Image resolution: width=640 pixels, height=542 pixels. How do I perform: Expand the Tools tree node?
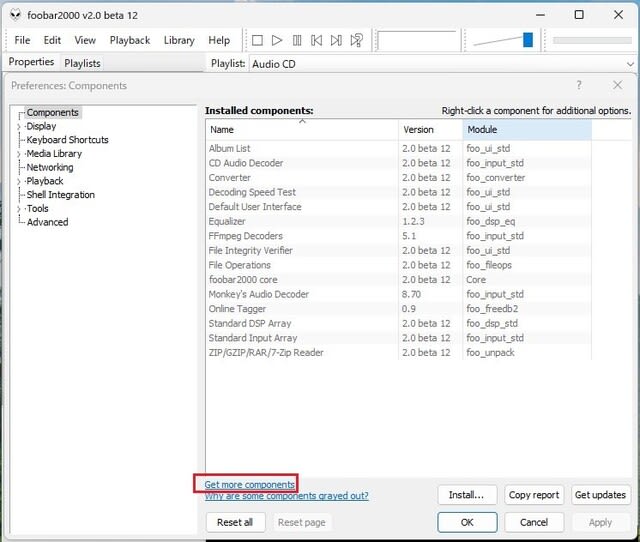pyautogui.click(x=19, y=209)
